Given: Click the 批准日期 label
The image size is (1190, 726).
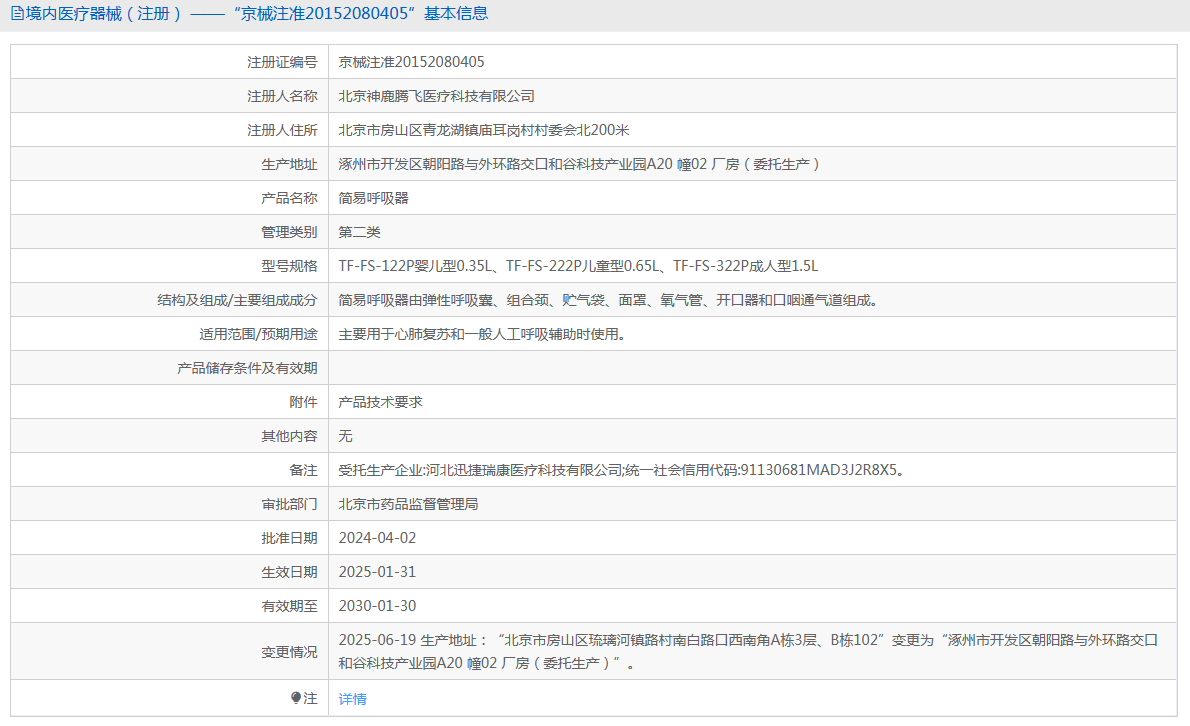Looking at the screenshot, I should click(289, 538).
